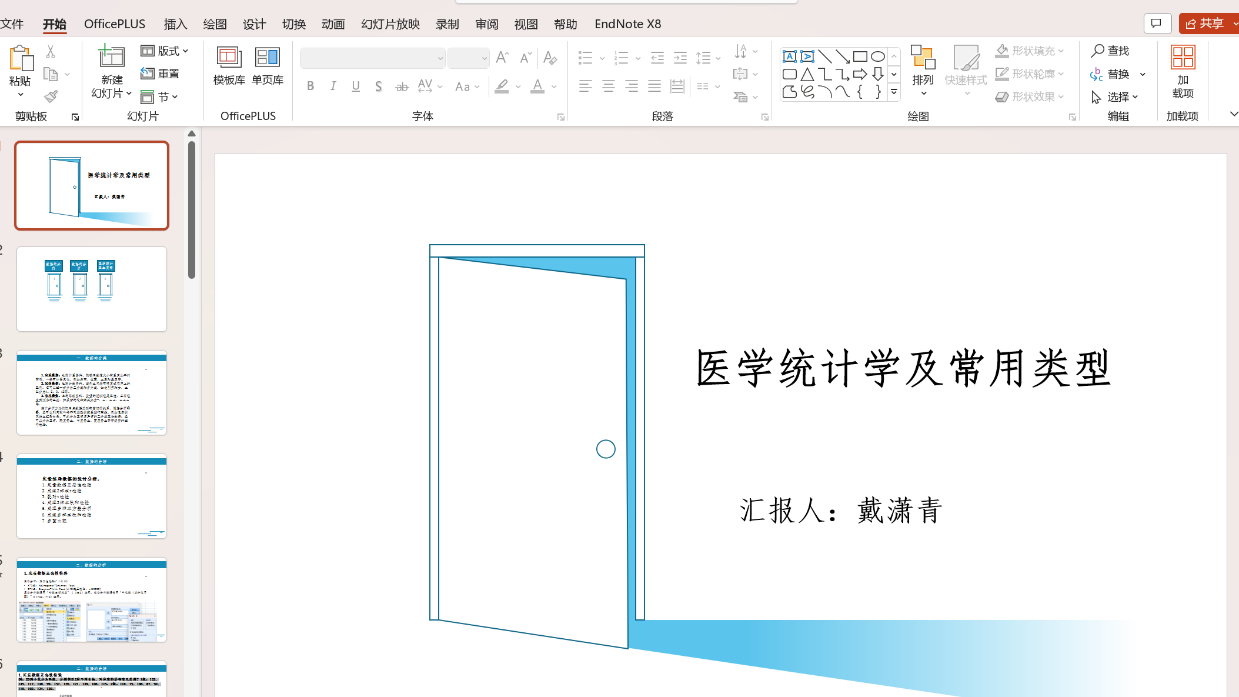Click the Reset (重置) slide button
Viewport: 1239px width, 697px height.
click(x=160, y=74)
